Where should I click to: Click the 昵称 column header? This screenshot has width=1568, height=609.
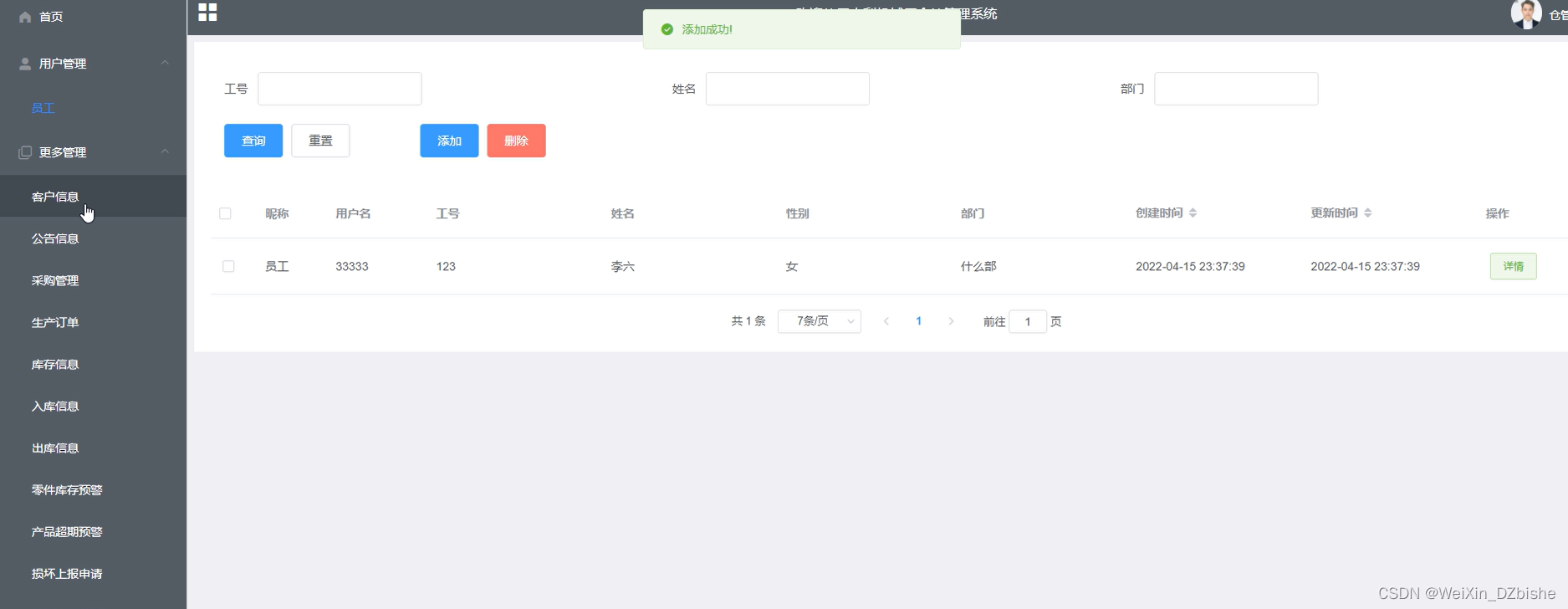click(277, 213)
